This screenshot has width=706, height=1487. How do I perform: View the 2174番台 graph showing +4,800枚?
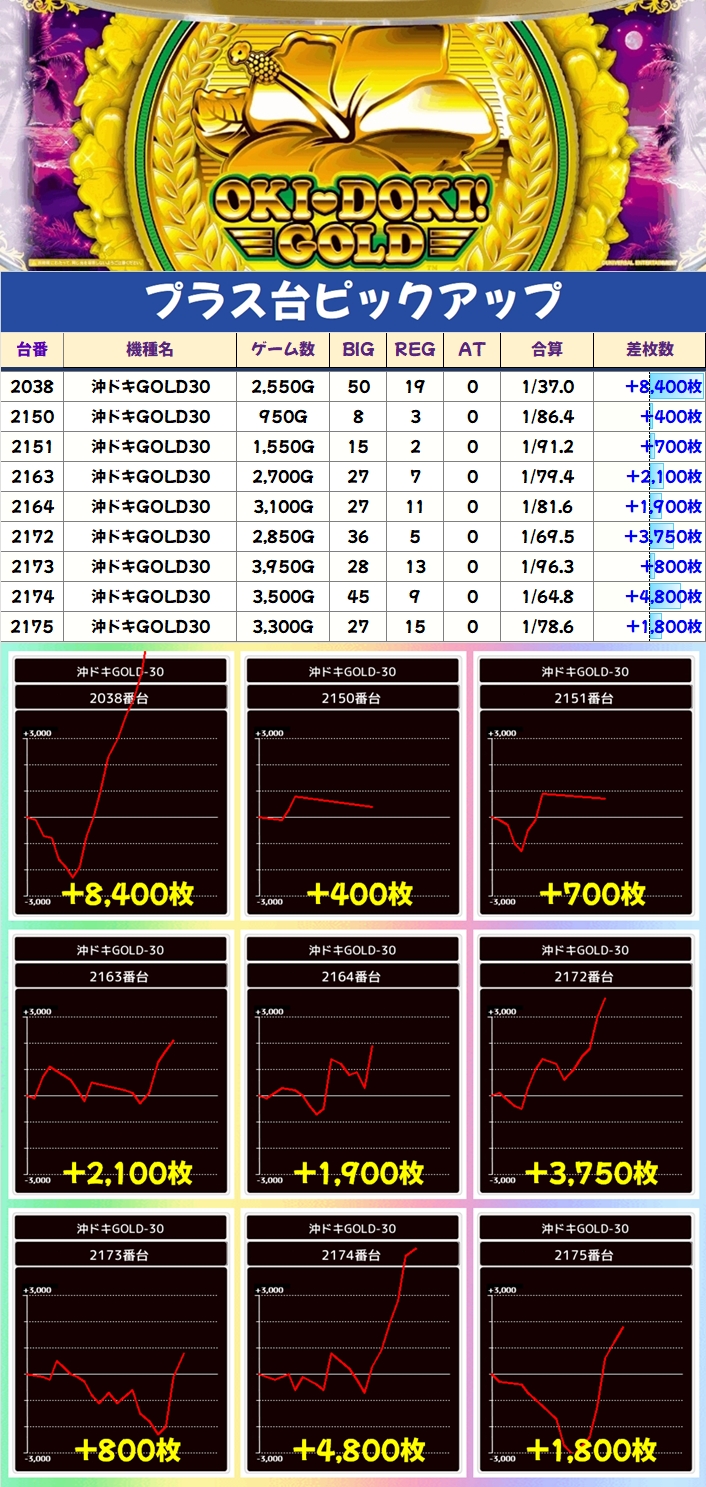coord(352,1345)
